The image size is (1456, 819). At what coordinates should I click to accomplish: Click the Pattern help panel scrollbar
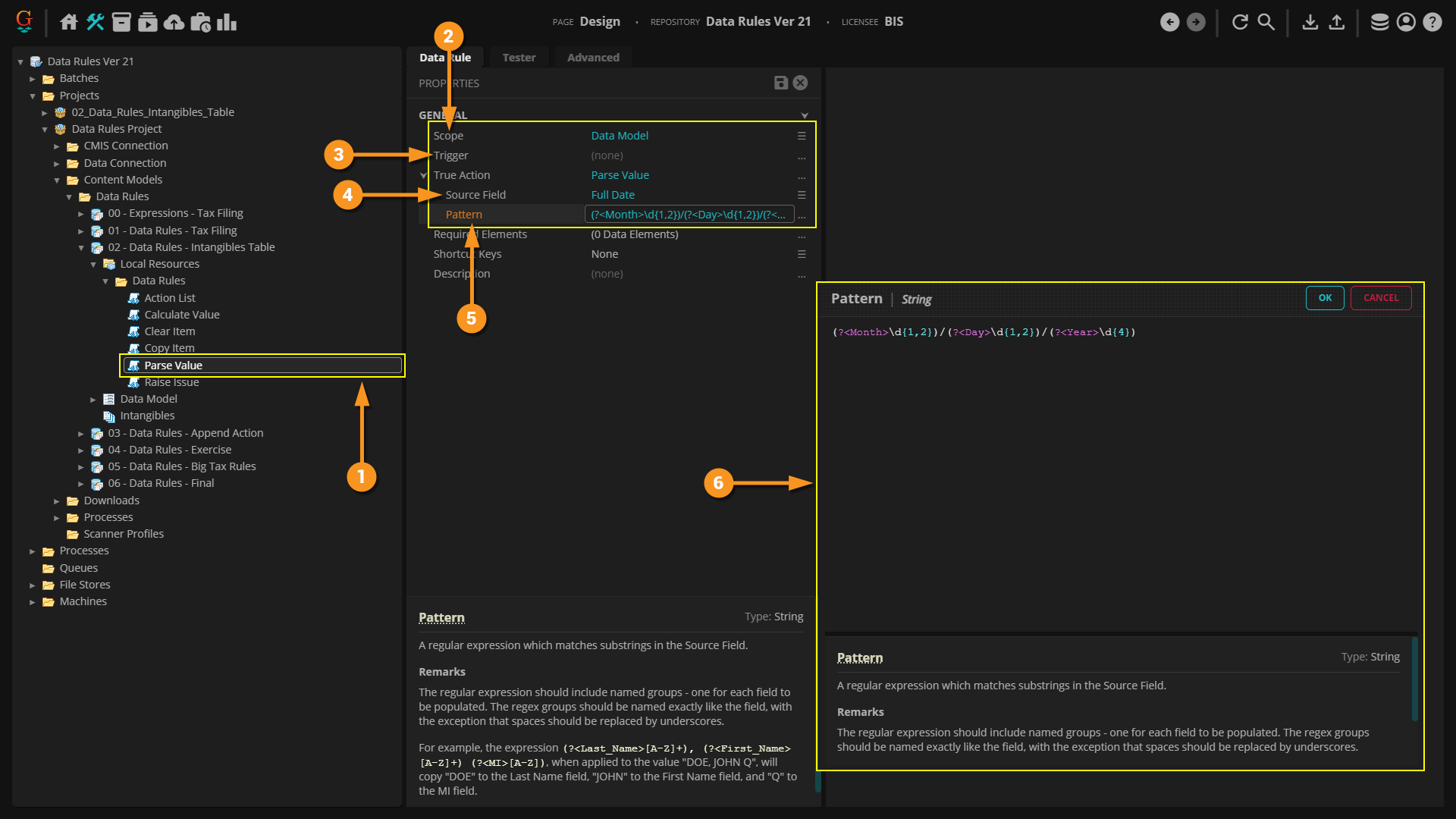(1414, 679)
